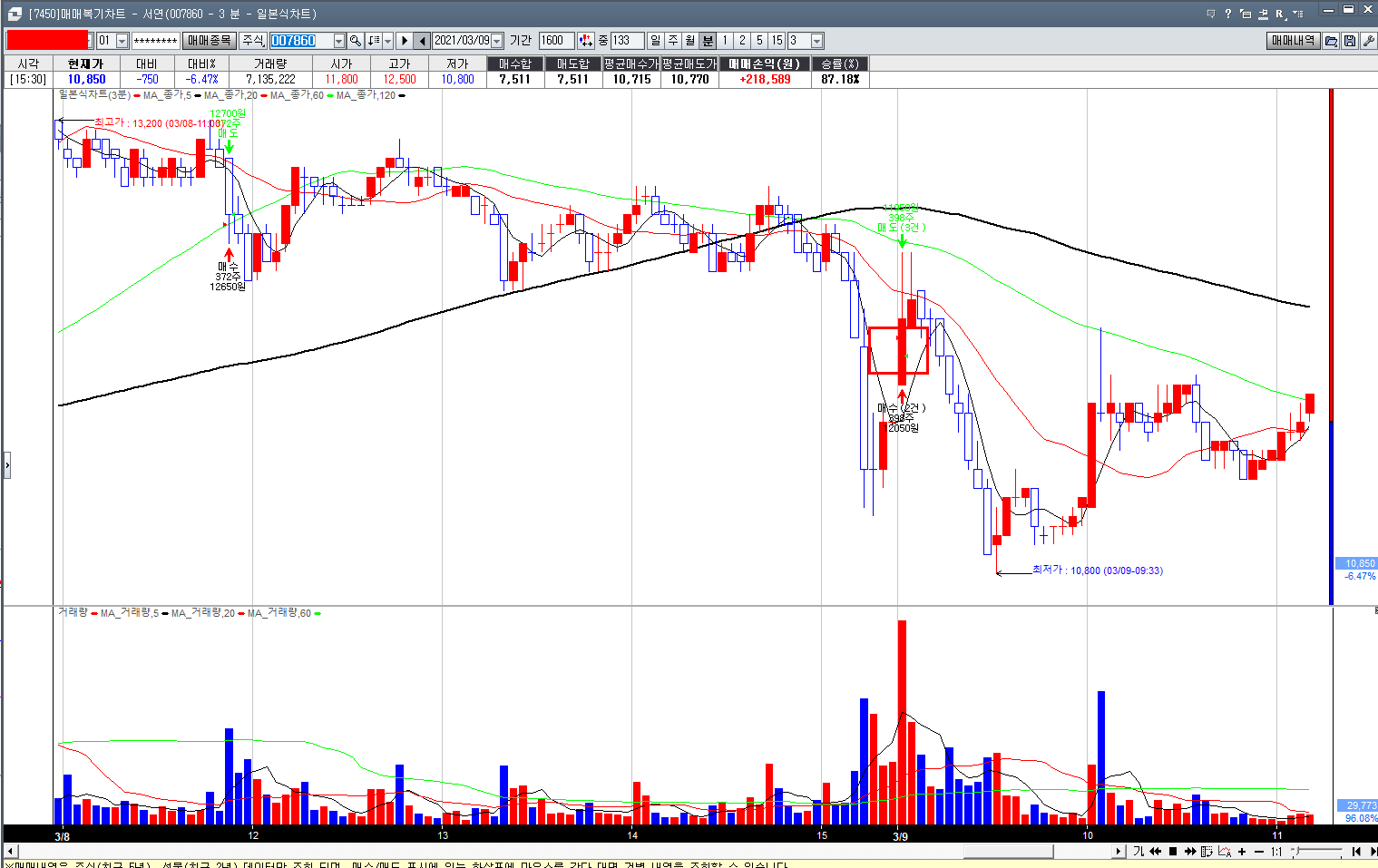Click the horizontal scrollbar thumb
Image resolution: width=1378 pixels, height=868 pixels.
point(1008,852)
